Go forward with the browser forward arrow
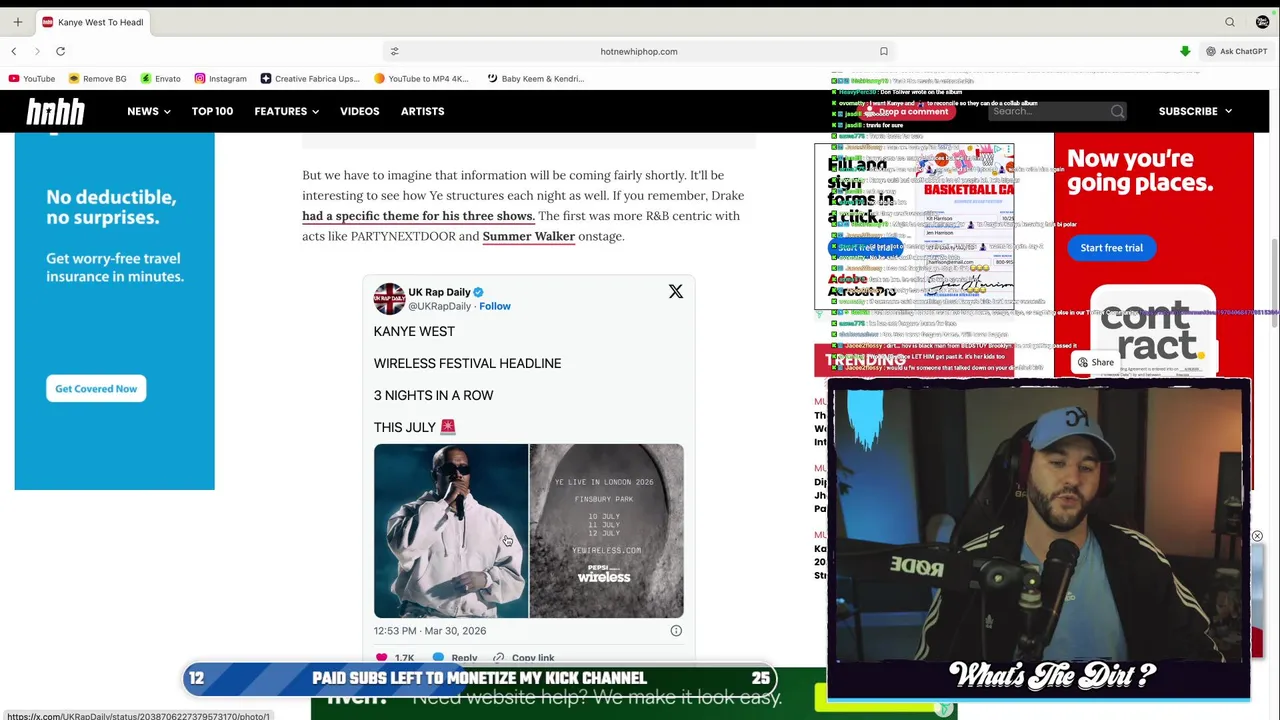1280x720 pixels. [37, 51]
